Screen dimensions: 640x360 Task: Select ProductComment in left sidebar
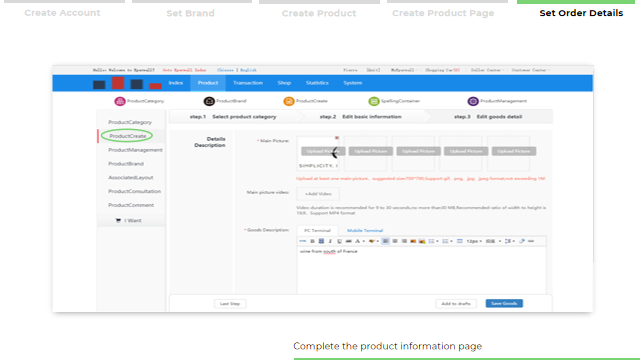pyautogui.click(x=131, y=205)
